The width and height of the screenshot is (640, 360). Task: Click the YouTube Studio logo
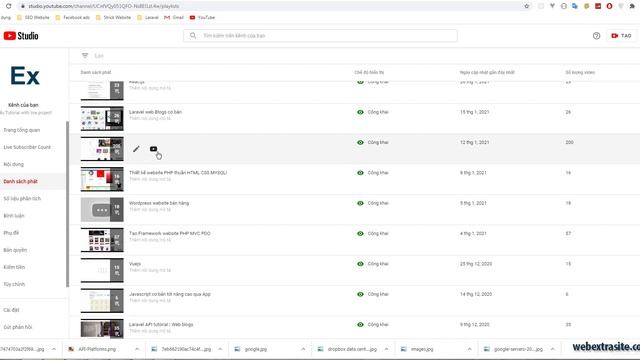[x=21, y=36]
